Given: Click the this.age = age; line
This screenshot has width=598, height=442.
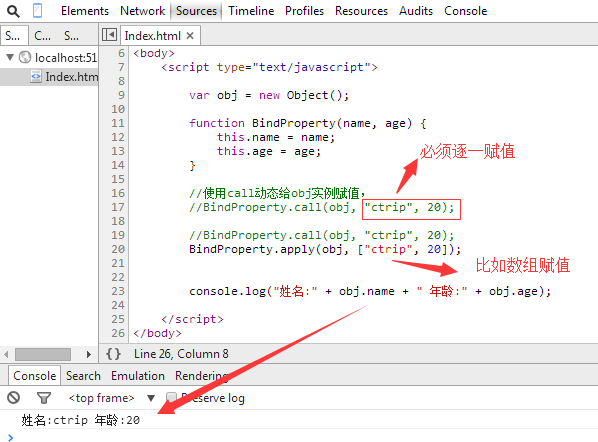Looking at the screenshot, I should click(x=269, y=151).
